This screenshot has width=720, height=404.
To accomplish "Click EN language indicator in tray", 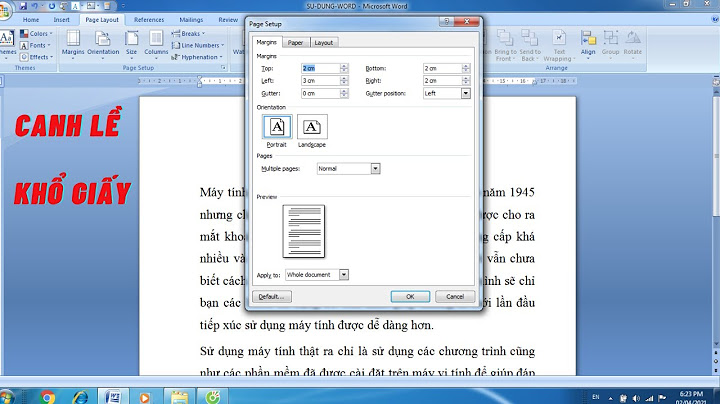I will (596, 397).
